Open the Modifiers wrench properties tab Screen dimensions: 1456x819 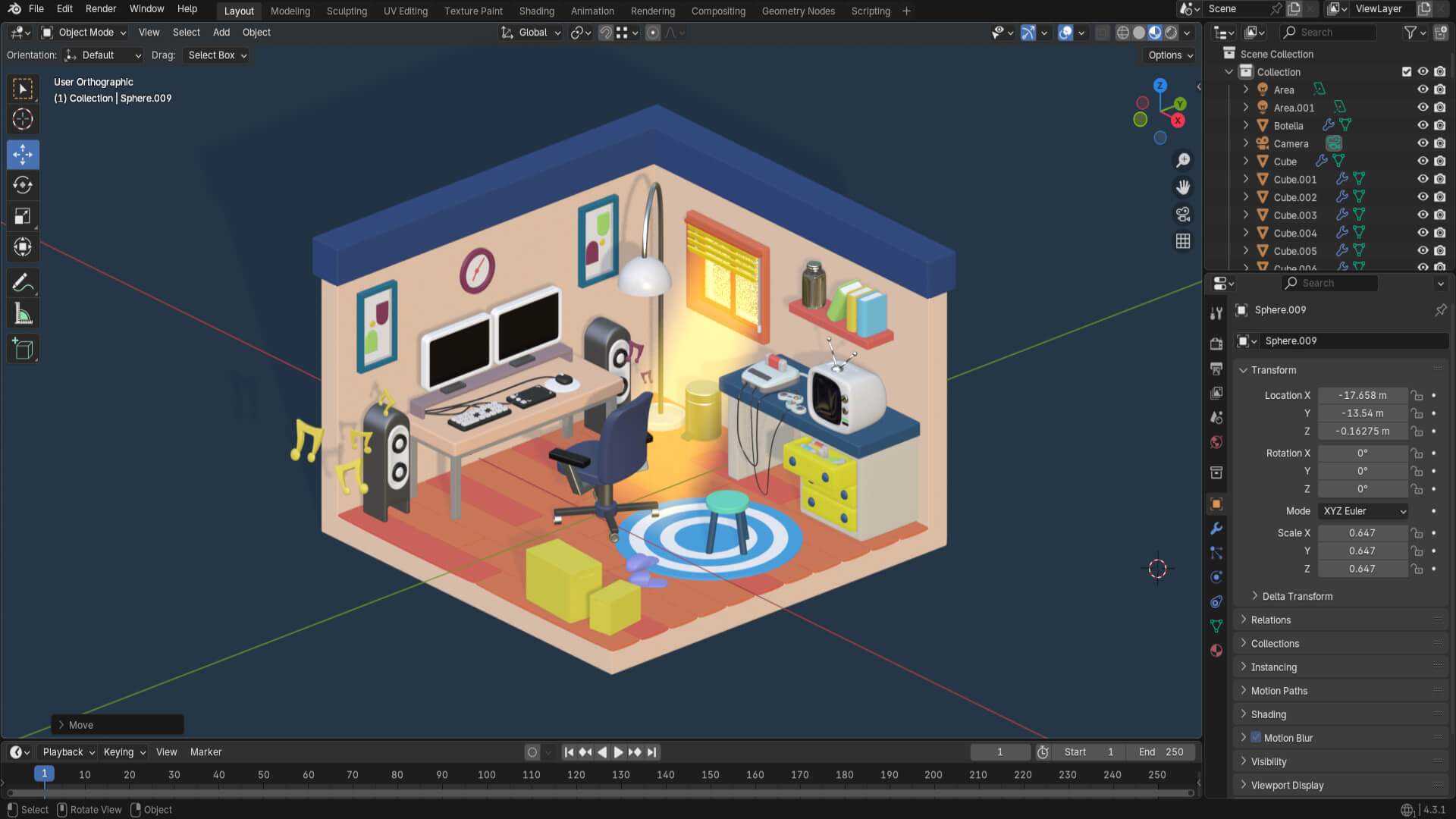coord(1216,529)
